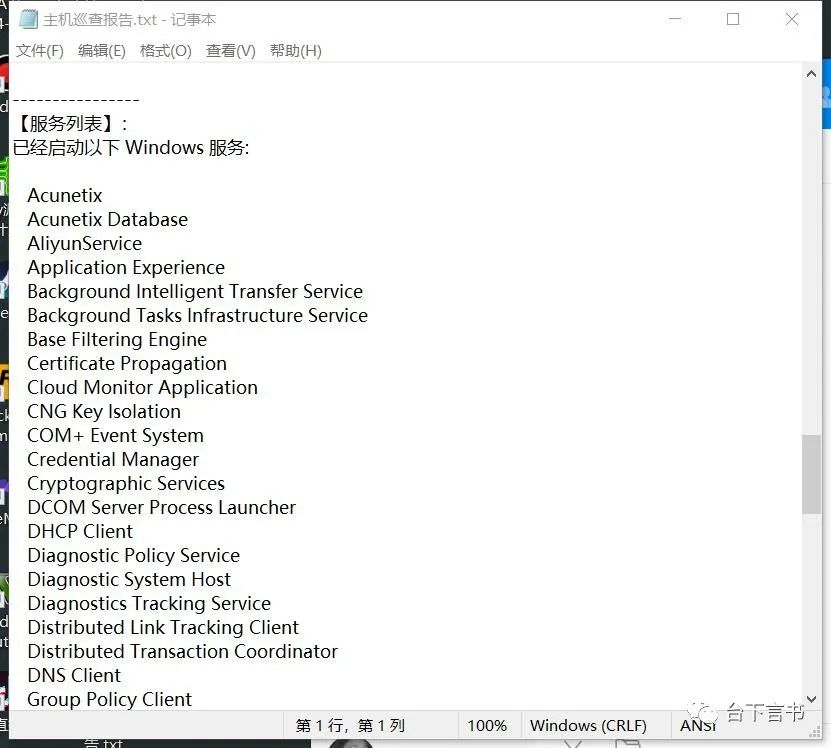
Task: Click 'Distributed Transaction Coordinator' line
Action: [182, 652]
